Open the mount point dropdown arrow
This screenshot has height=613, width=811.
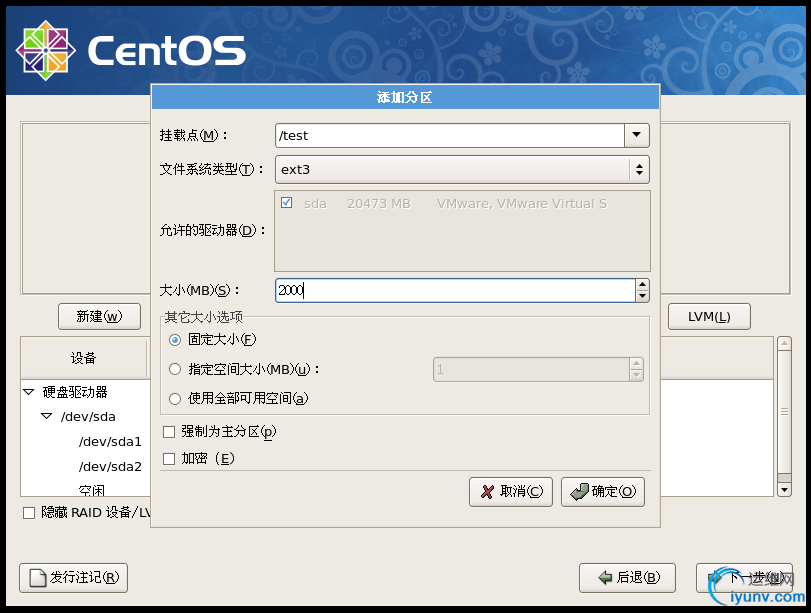point(637,136)
